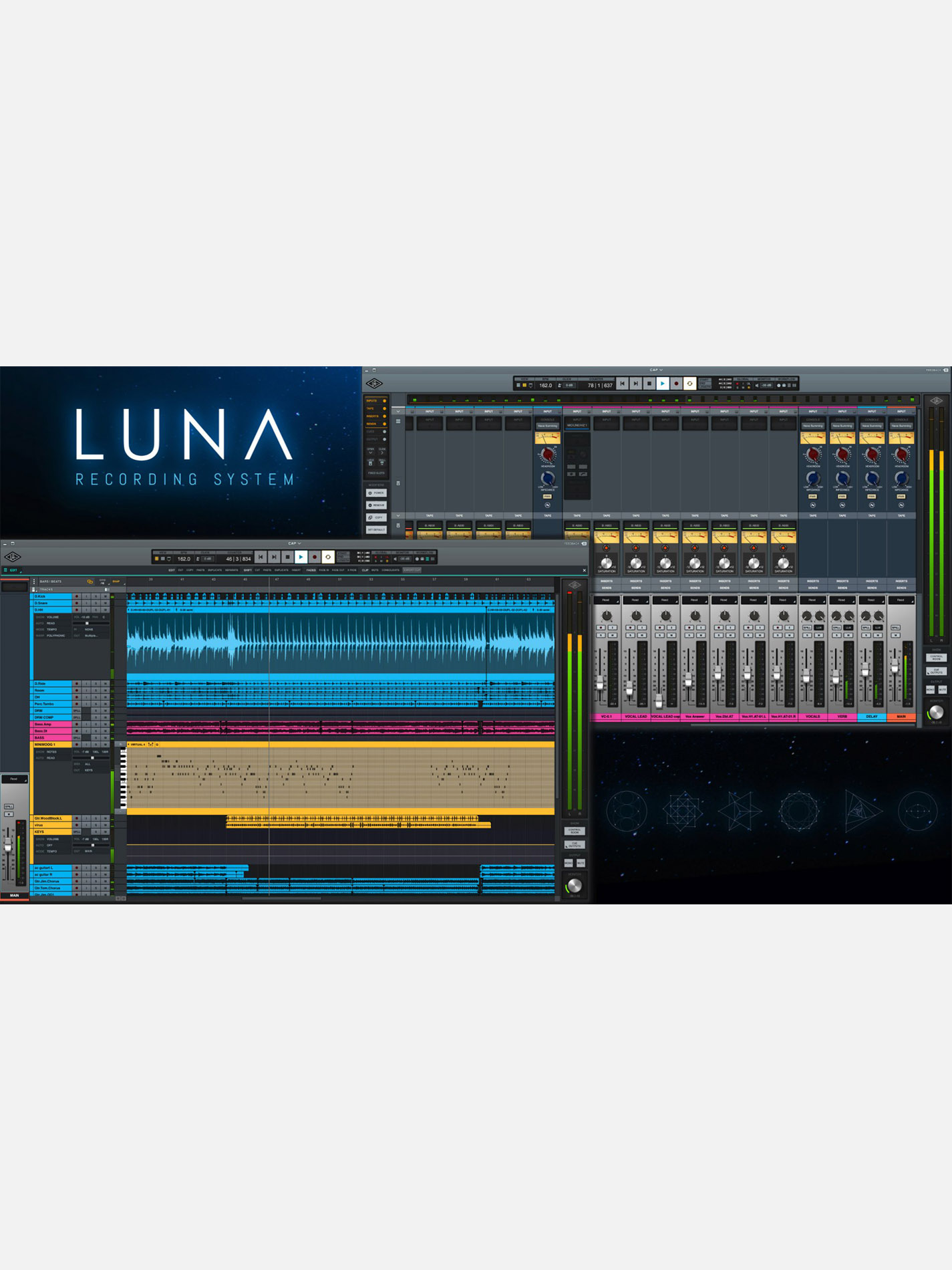This screenshot has height=1270, width=952.
Task: Click Play in the timeline window transport
Action: [x=301, y=557]
